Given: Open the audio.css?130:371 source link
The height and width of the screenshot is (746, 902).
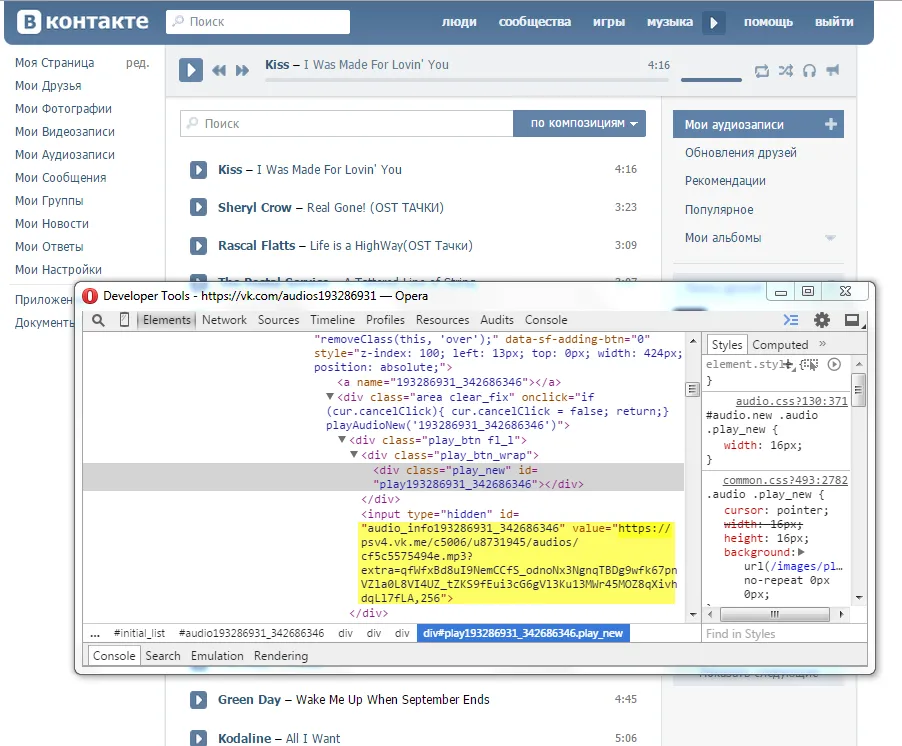Looking at the screenshot, I should 791,401.
